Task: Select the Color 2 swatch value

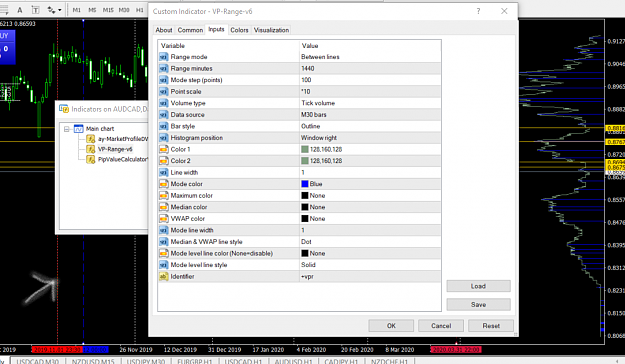Action: pyautogui.click(x=305, y=161)
